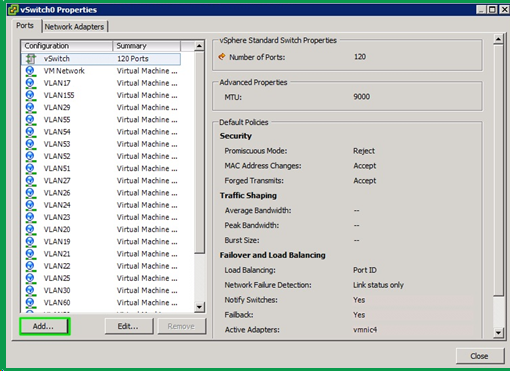Click the vSwitch icon in the list
The height and width of the screenshot is (371, 510).
[31, 59]
